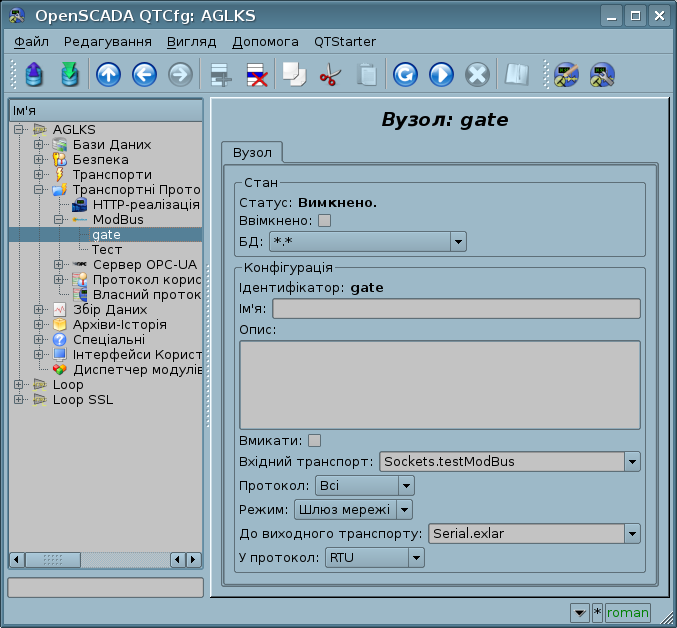Refresh the page with the circular arrow icon
The height and width of the screenshot is (628, 677).
[405, 75]
